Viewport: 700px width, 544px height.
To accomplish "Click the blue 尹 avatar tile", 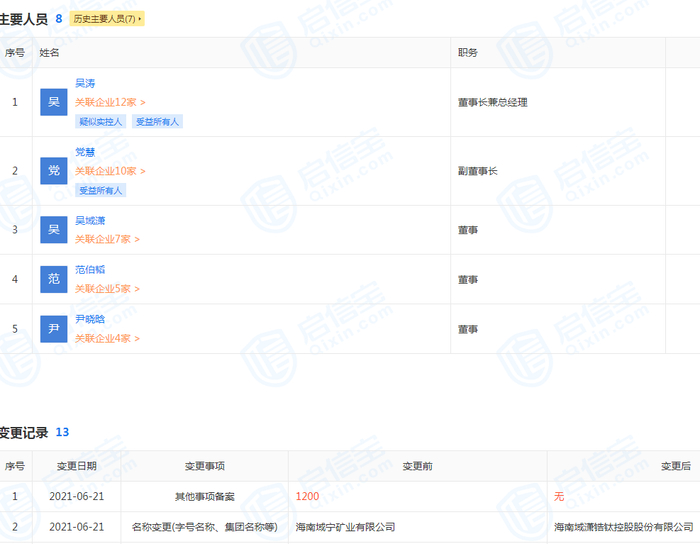I will pos(54,329).
